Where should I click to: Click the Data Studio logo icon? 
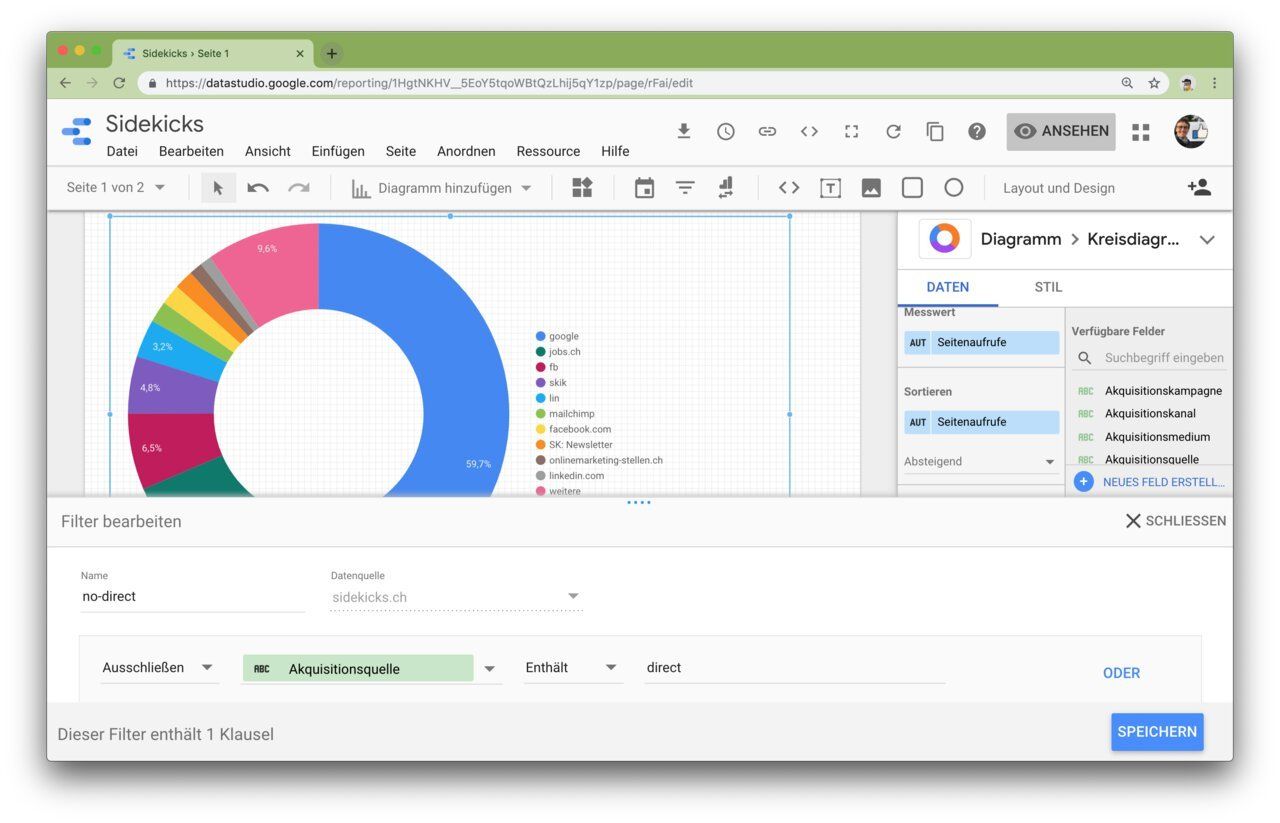(77, 132)
